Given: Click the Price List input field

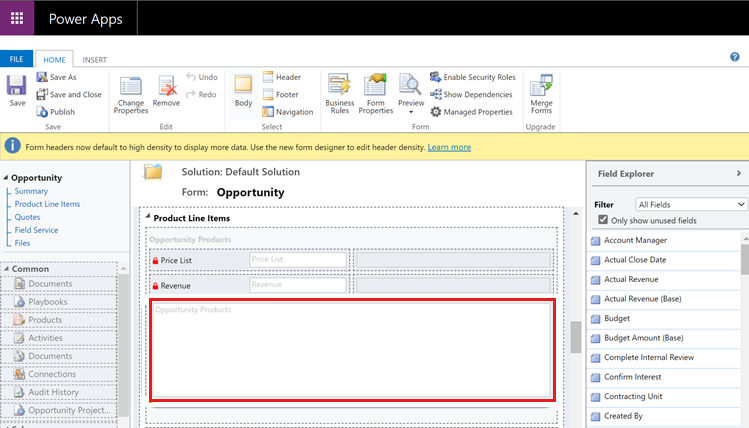Looking at the screenshot, I should [x=298, y=259].
